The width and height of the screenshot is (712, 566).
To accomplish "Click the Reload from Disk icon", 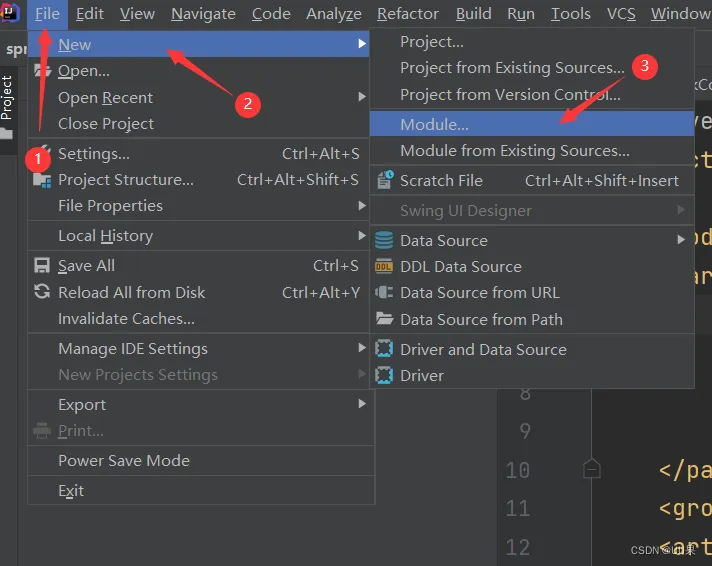I will [x=42, y=292].
